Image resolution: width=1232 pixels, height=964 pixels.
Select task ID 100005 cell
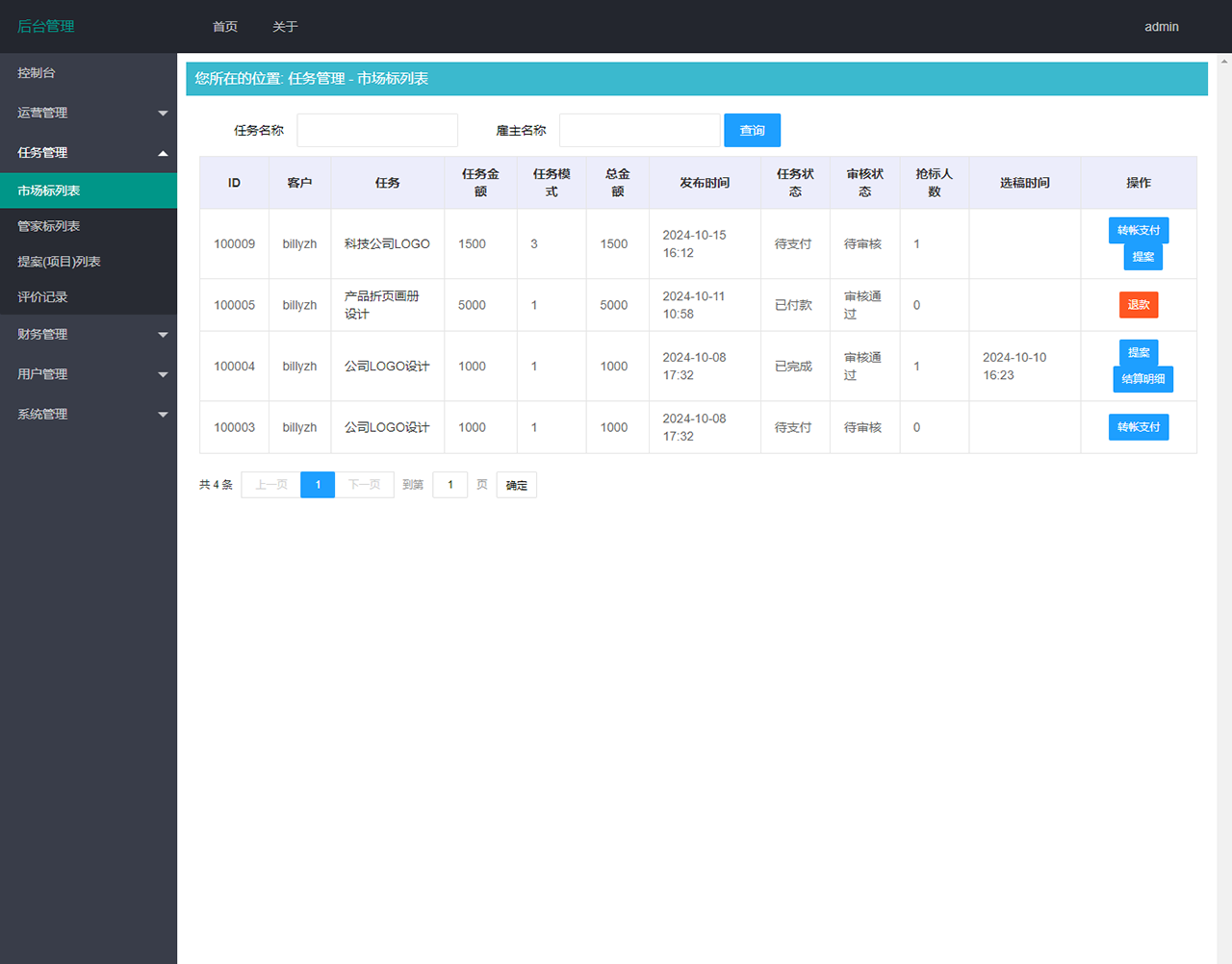point(235,305)
